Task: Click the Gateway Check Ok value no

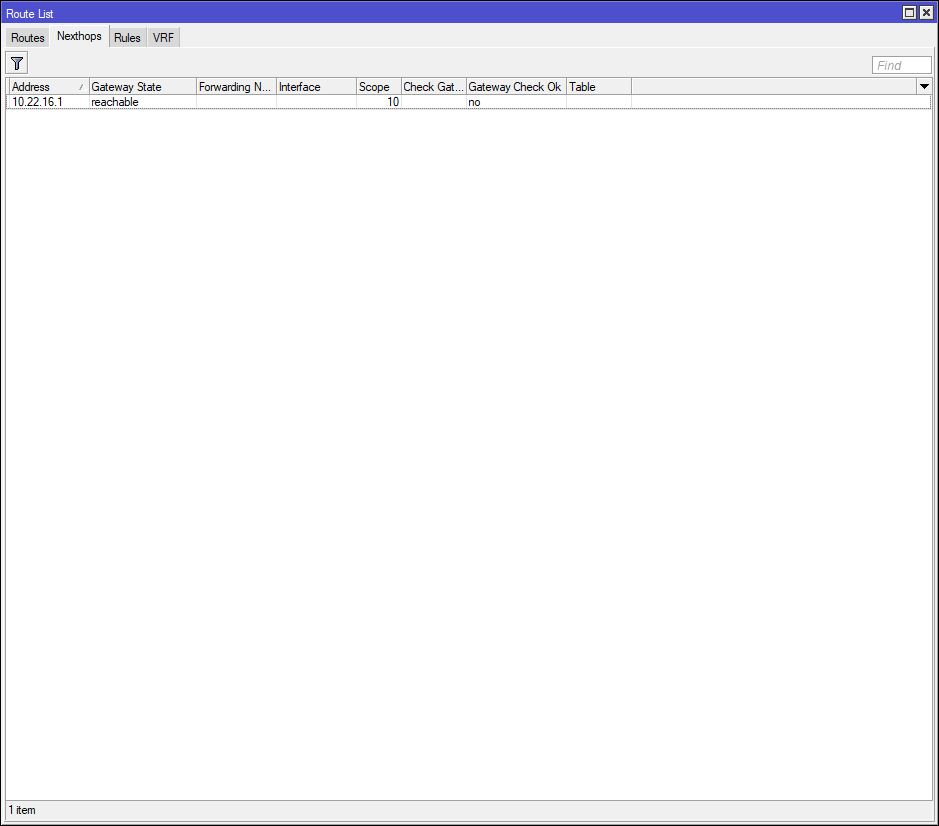Action: 474,102
